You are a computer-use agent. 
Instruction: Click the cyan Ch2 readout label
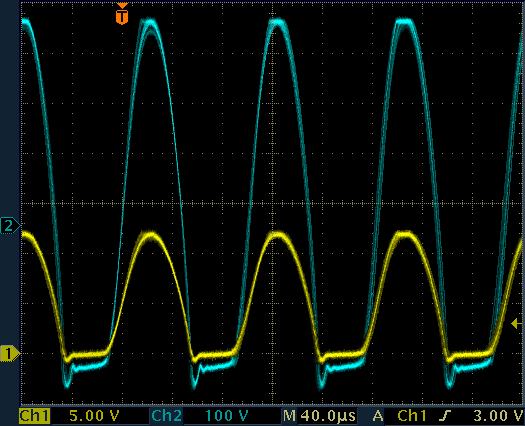(166, 416)
